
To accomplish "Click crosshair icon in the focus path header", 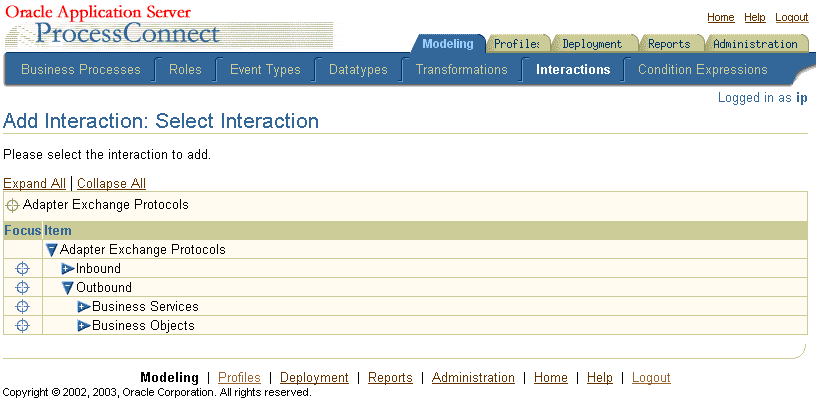I will click(12, 206).
